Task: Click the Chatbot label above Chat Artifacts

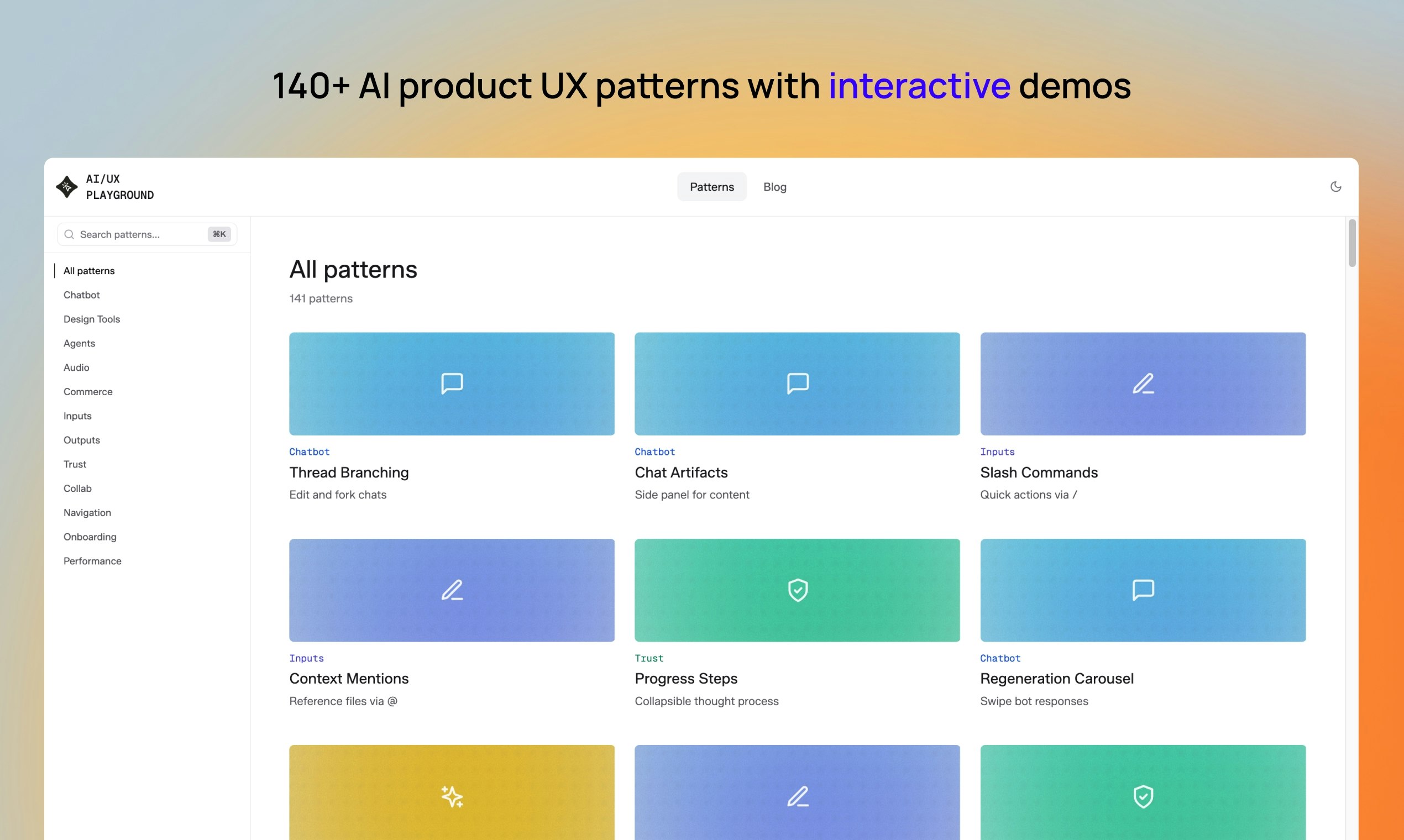Action: tap(654, 451)
